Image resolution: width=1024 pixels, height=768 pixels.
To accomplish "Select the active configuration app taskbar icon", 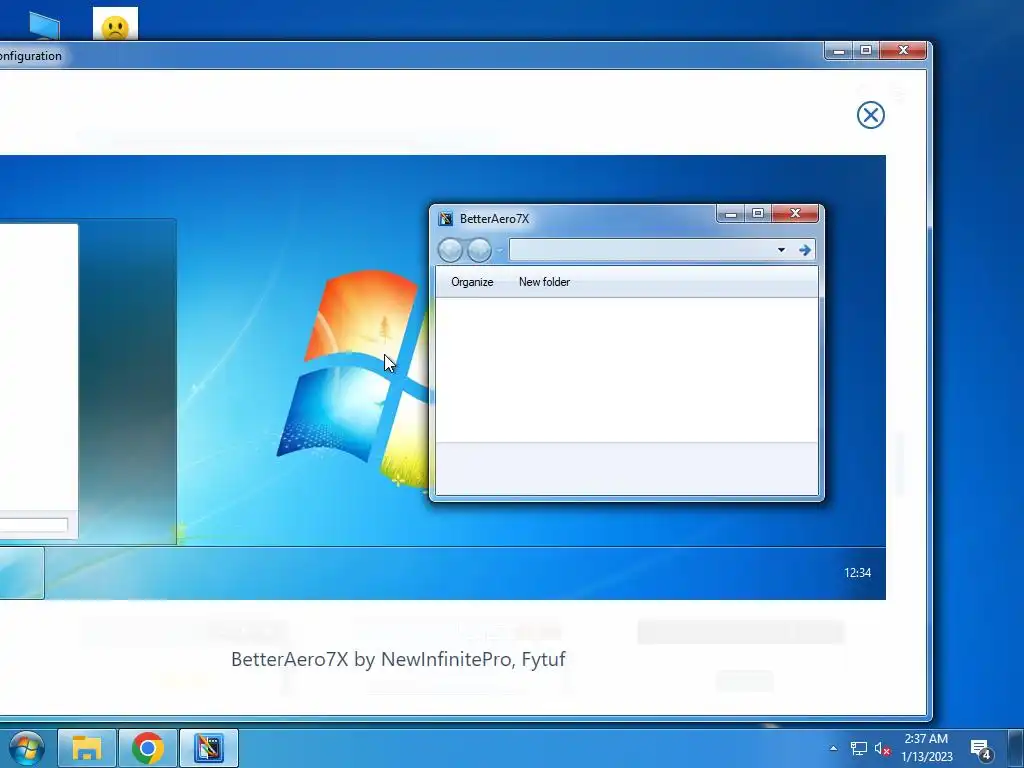I will click(209, 748).
